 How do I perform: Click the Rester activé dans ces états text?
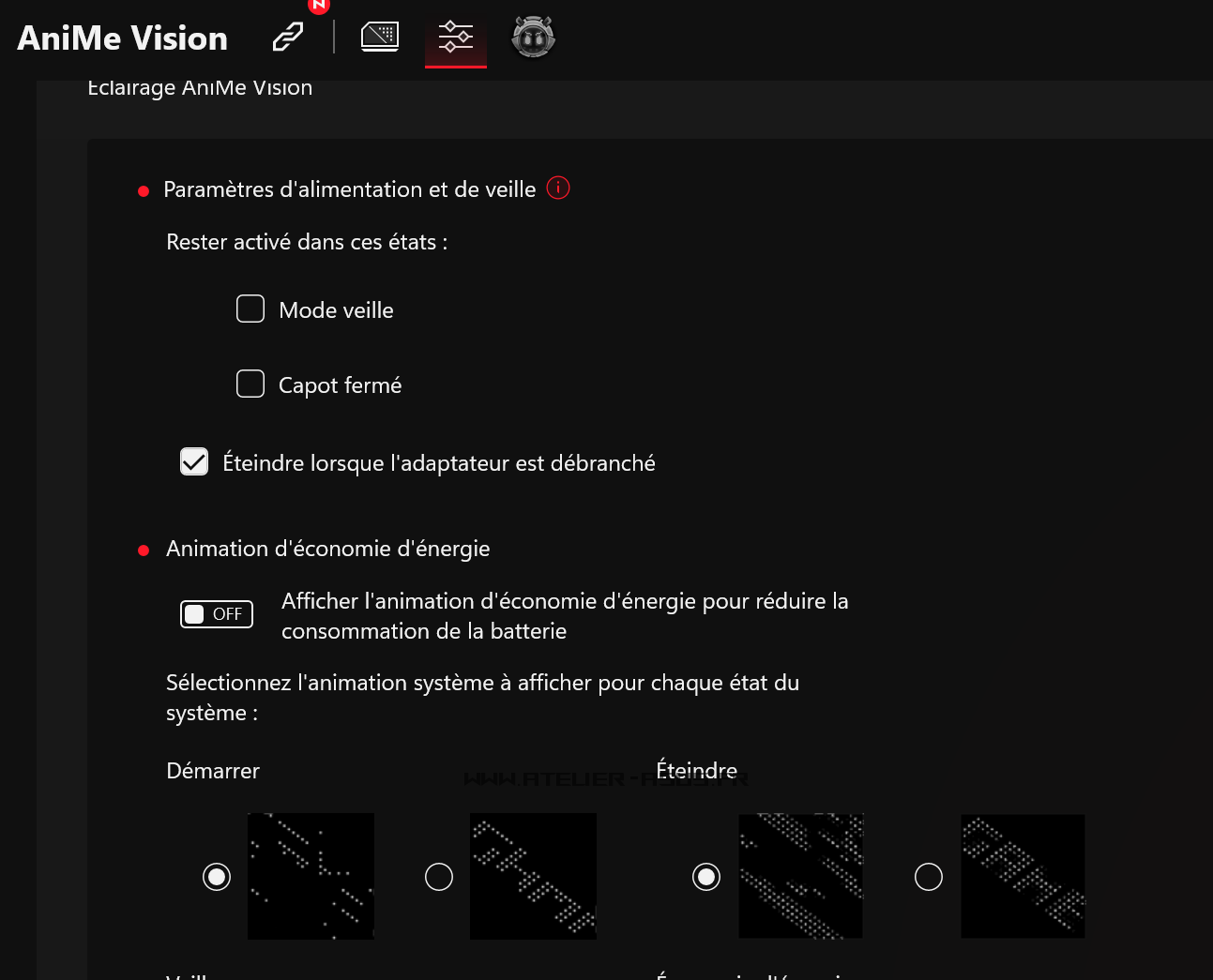[307, 242]
